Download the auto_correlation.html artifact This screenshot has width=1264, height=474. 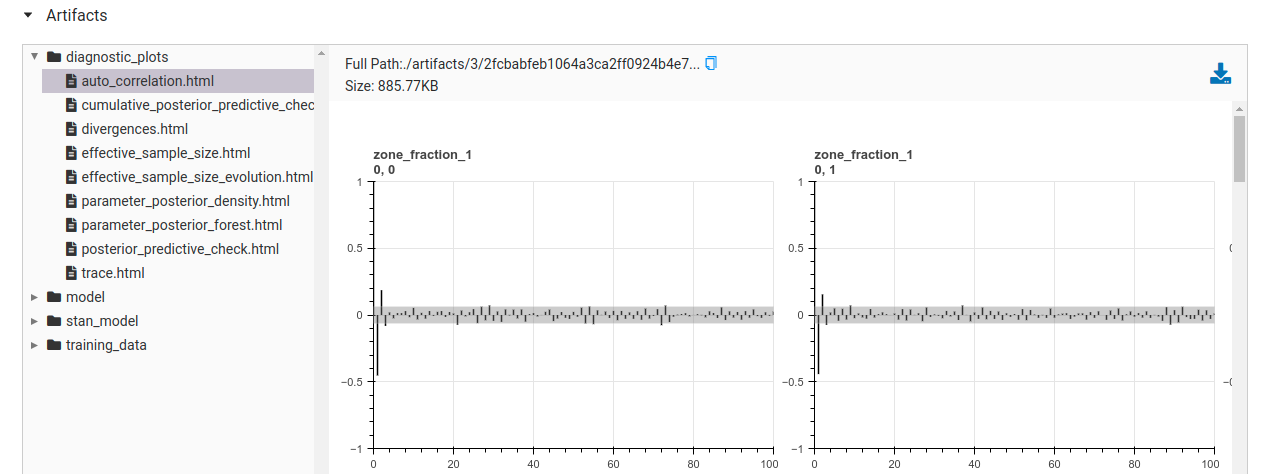(1220, 74)
